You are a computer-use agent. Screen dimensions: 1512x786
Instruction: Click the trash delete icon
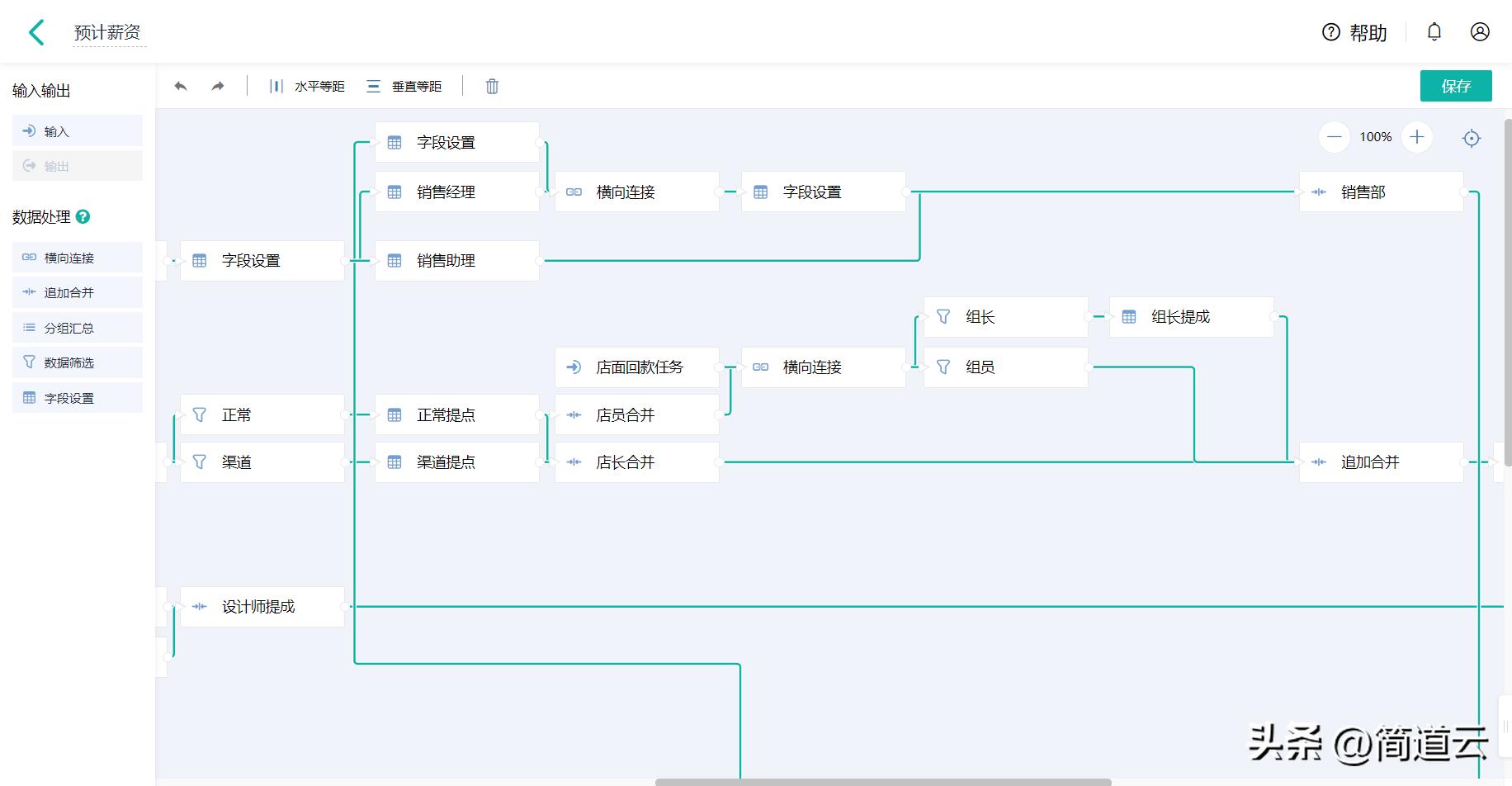(x=492, y=85)
